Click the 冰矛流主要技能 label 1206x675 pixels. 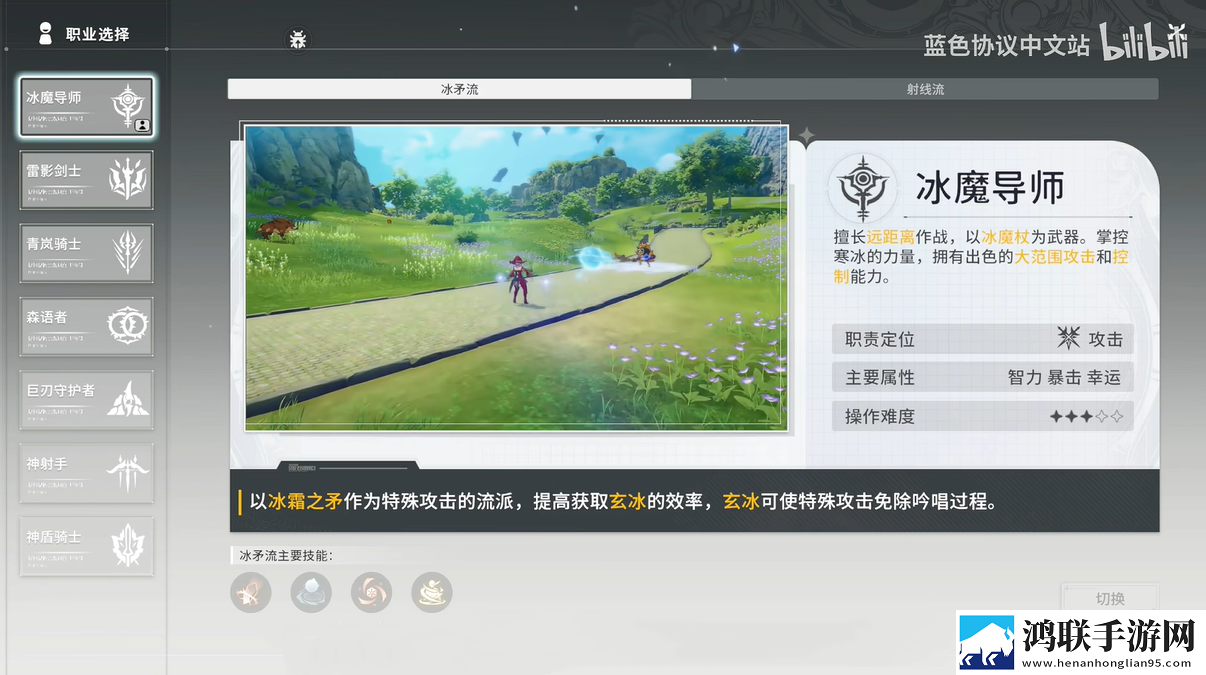(286, 555)
